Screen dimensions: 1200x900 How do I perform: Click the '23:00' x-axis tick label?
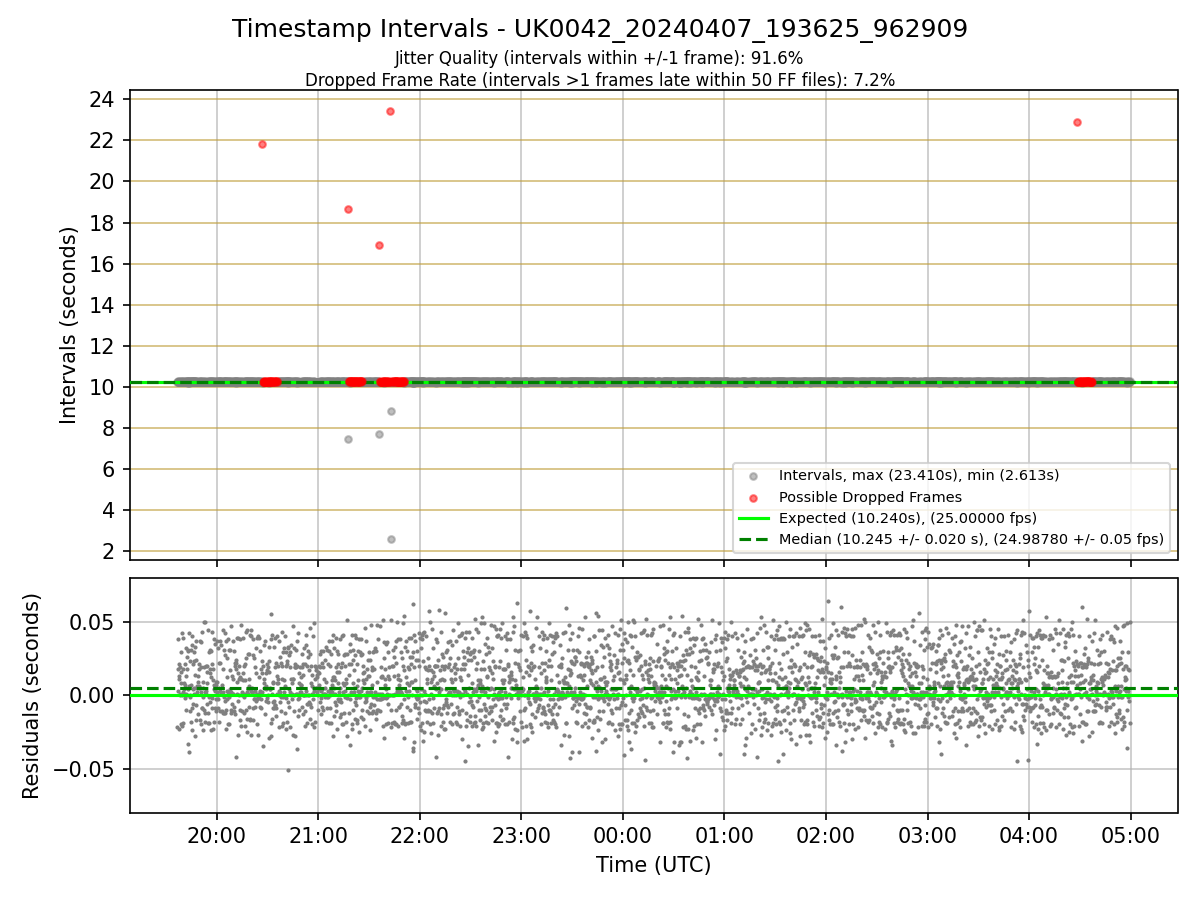click(x=521, y=835)
